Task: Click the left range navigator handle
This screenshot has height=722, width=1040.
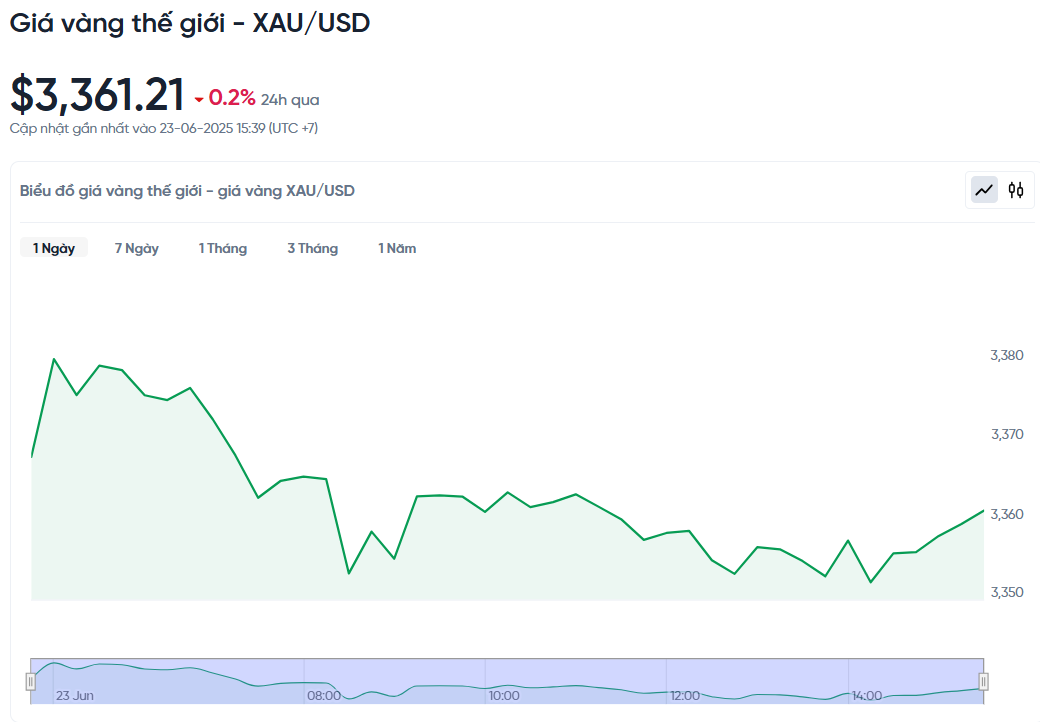Action: pos(31,682)
